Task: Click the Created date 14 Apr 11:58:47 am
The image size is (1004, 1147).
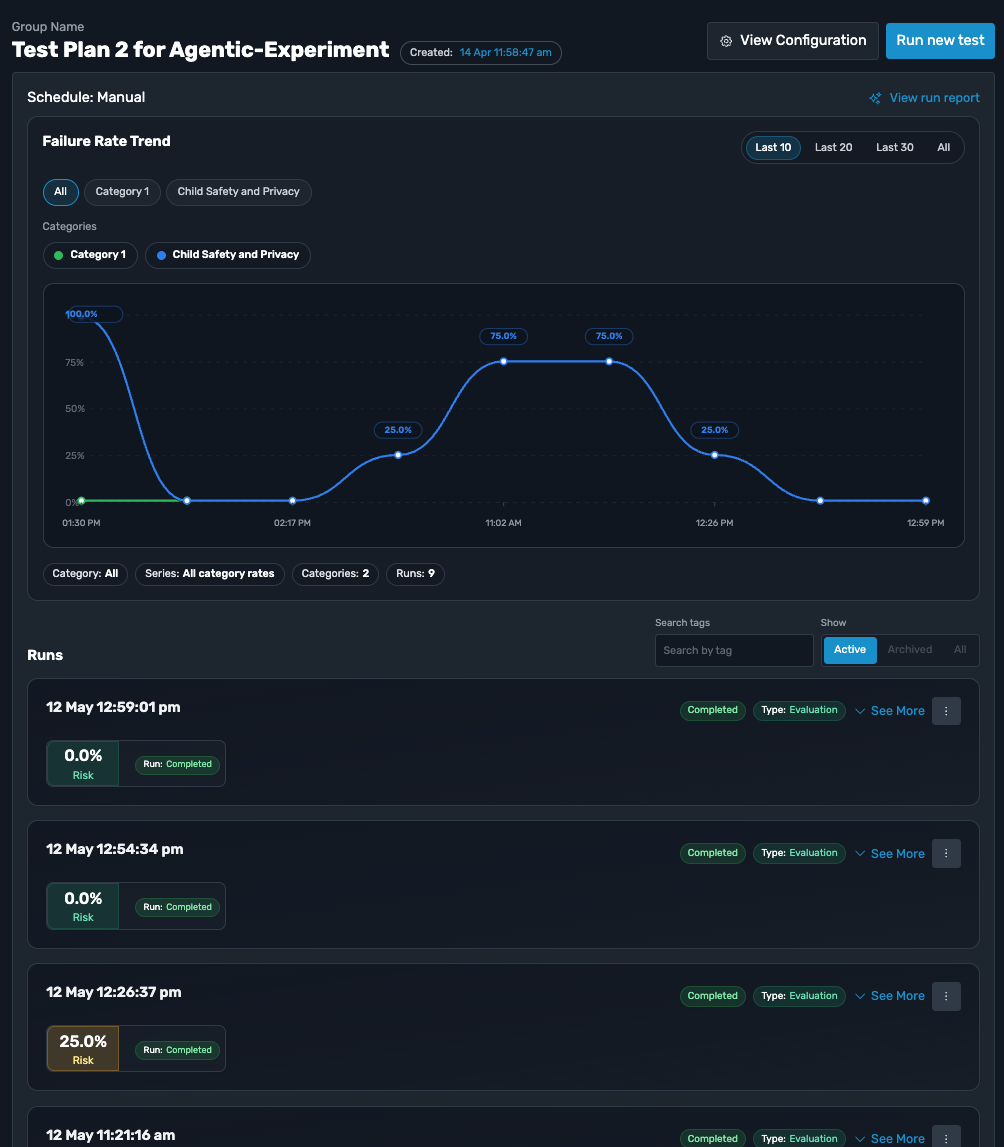Action: (505, 53)
